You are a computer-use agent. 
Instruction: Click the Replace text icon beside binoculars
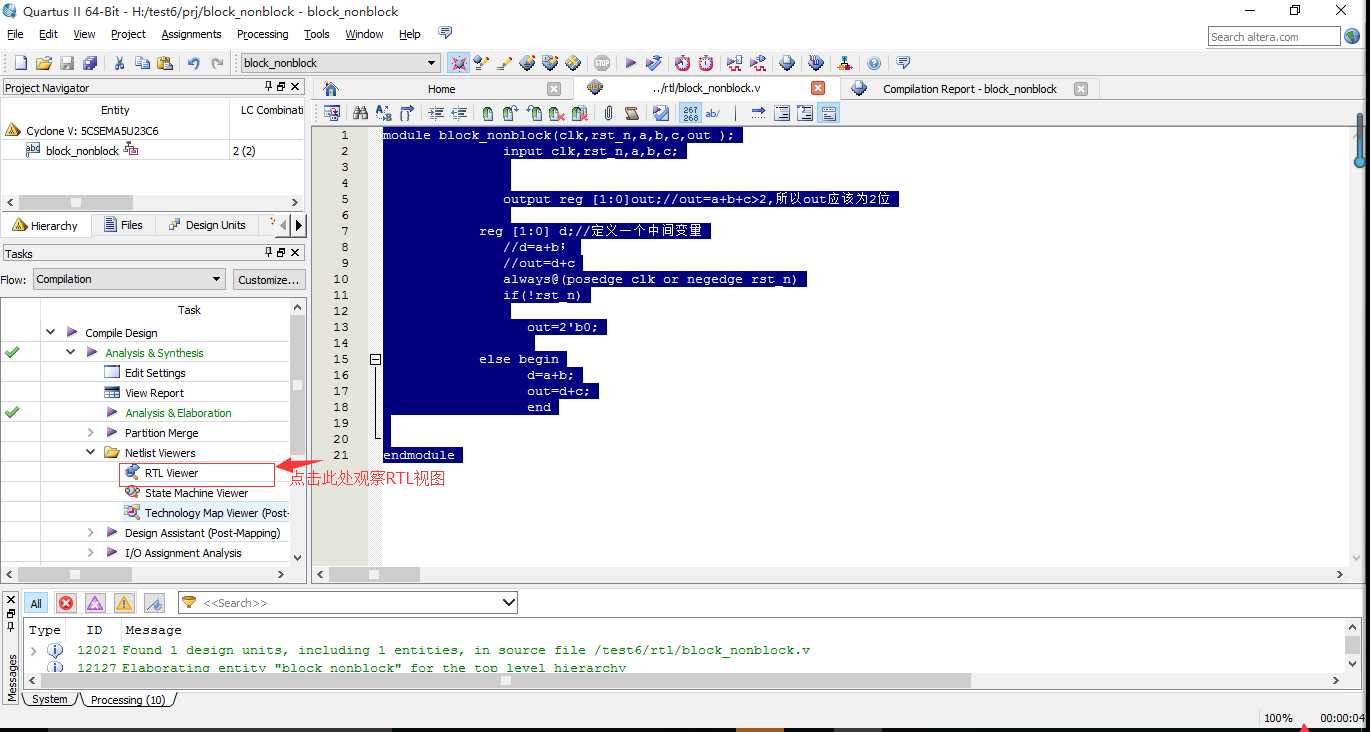(383, 113)
